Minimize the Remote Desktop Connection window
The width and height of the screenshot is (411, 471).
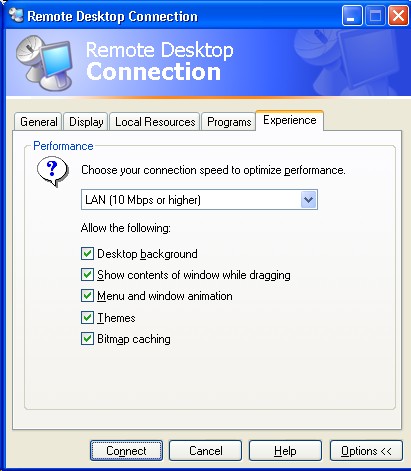pos(352,15)
